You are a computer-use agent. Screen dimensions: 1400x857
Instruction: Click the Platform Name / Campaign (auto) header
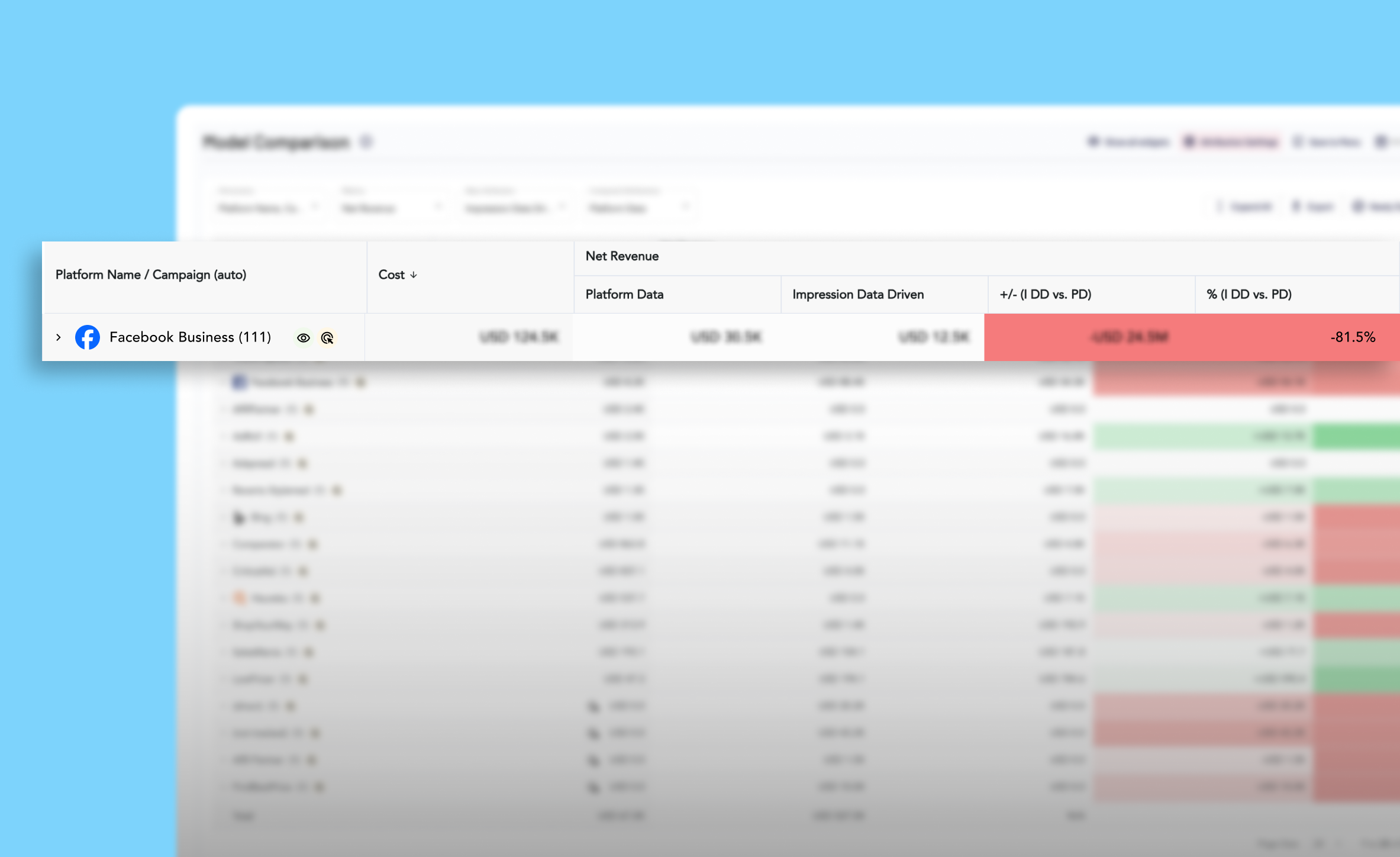pyautogui.click(x=151, y=275)
